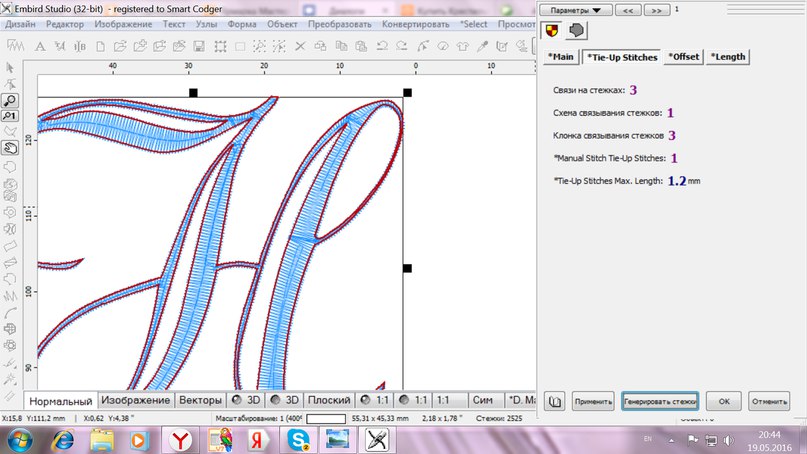This screenshot has width=807, height=454.
Task: Click the Tie-Up Stitches Max. Length value
Action: (677, 182)
